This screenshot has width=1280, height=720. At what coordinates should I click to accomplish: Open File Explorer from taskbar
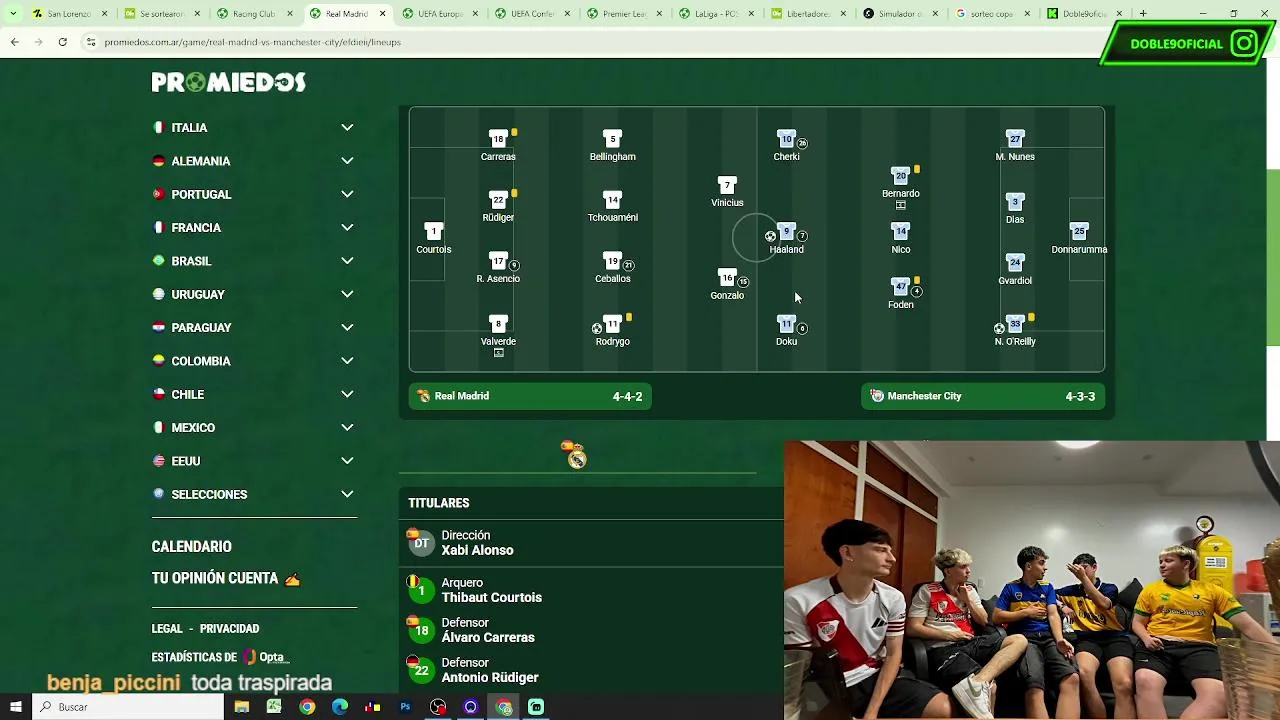[x=241, y=707]
